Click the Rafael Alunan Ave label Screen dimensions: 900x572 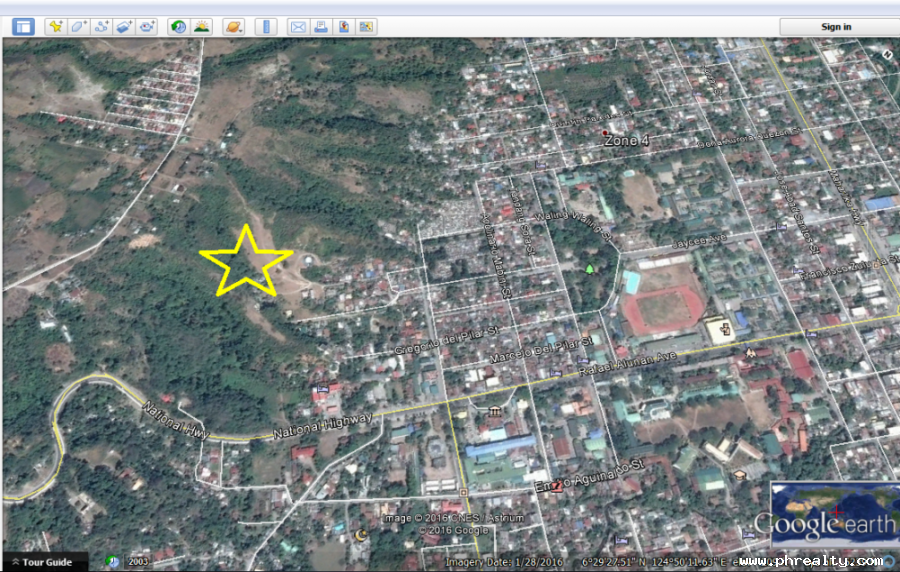627,364
